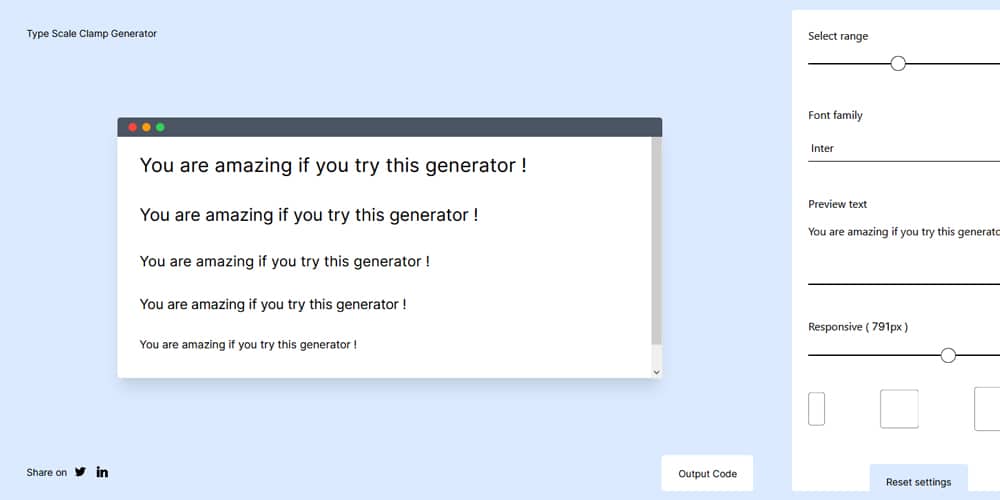1000x500 pixels.
Task: Click the yellow dot in preview window
Action: point(147,127)
